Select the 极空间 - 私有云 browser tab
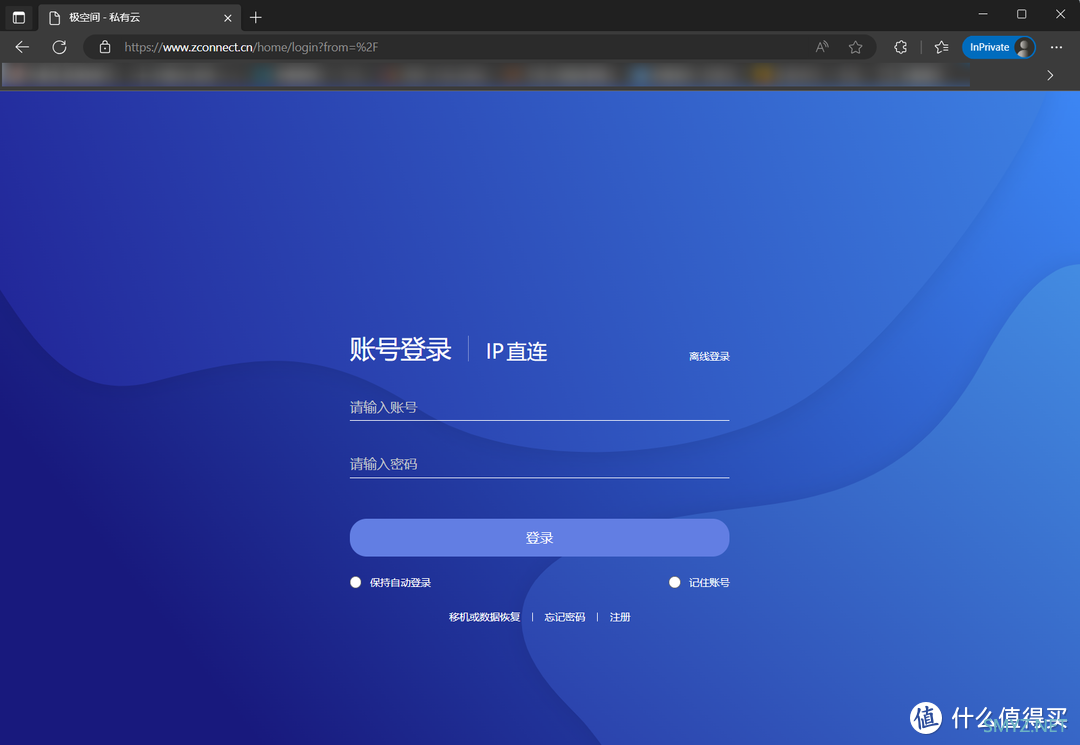Screen dimensions: 1080x745 (140, 17)
